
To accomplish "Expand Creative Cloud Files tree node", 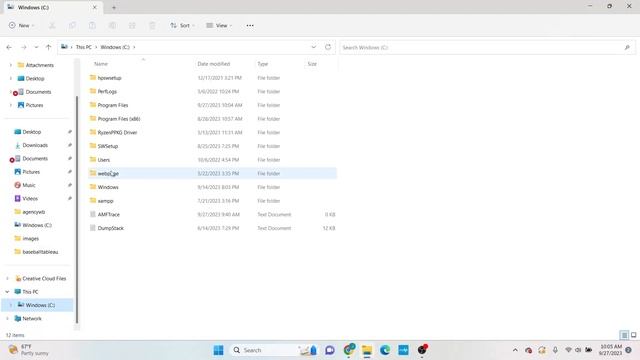I will tap(7, 278).
